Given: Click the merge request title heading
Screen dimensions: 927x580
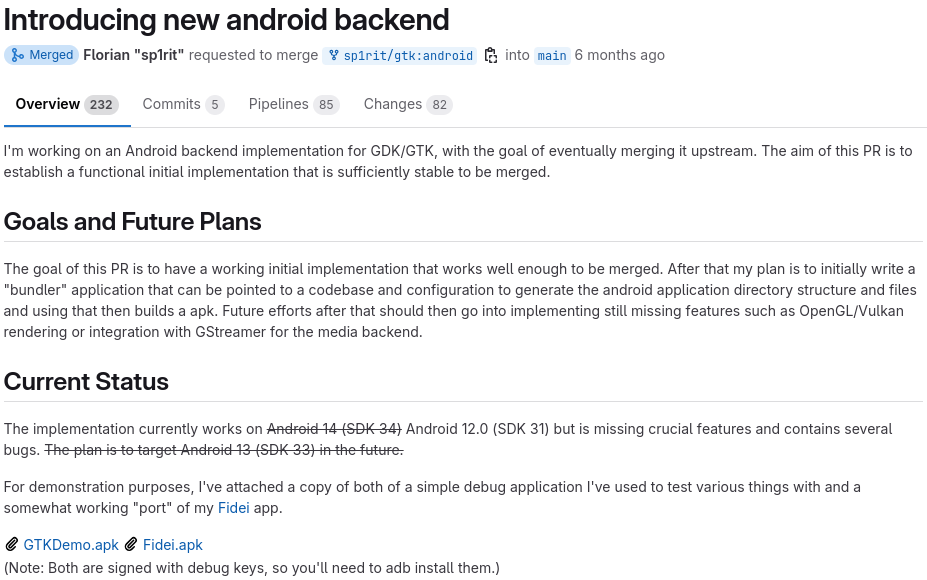Looking at the screenshot, I should click(x=225, y=20).
